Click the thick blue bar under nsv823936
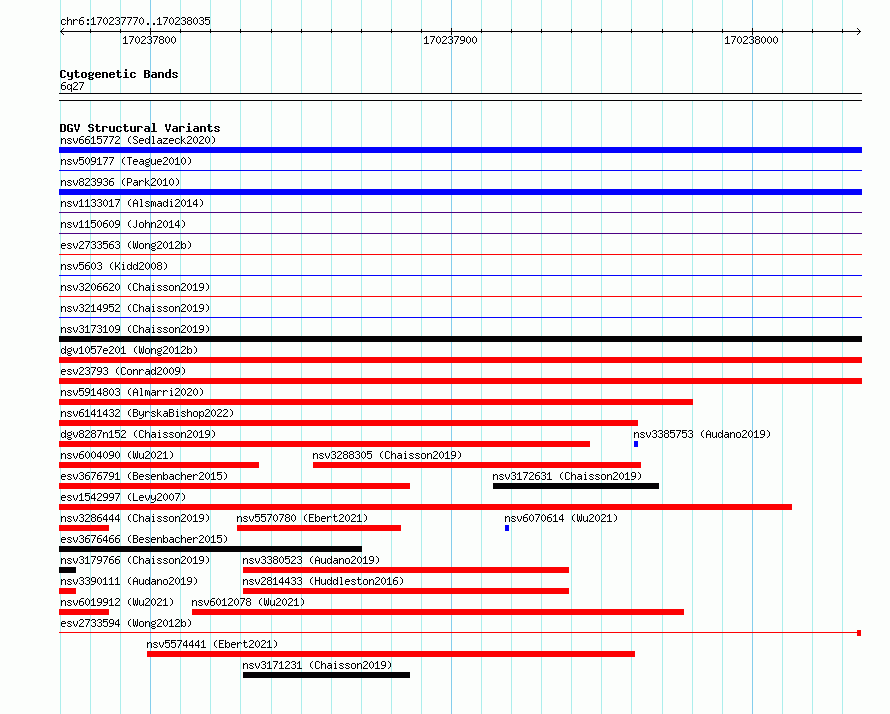 [x=460, y=192]
